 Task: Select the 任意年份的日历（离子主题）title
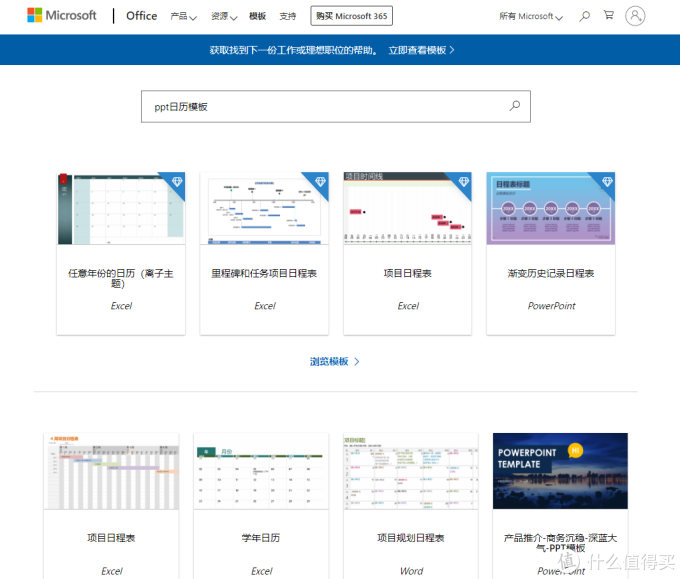click(x=121, y=278)
